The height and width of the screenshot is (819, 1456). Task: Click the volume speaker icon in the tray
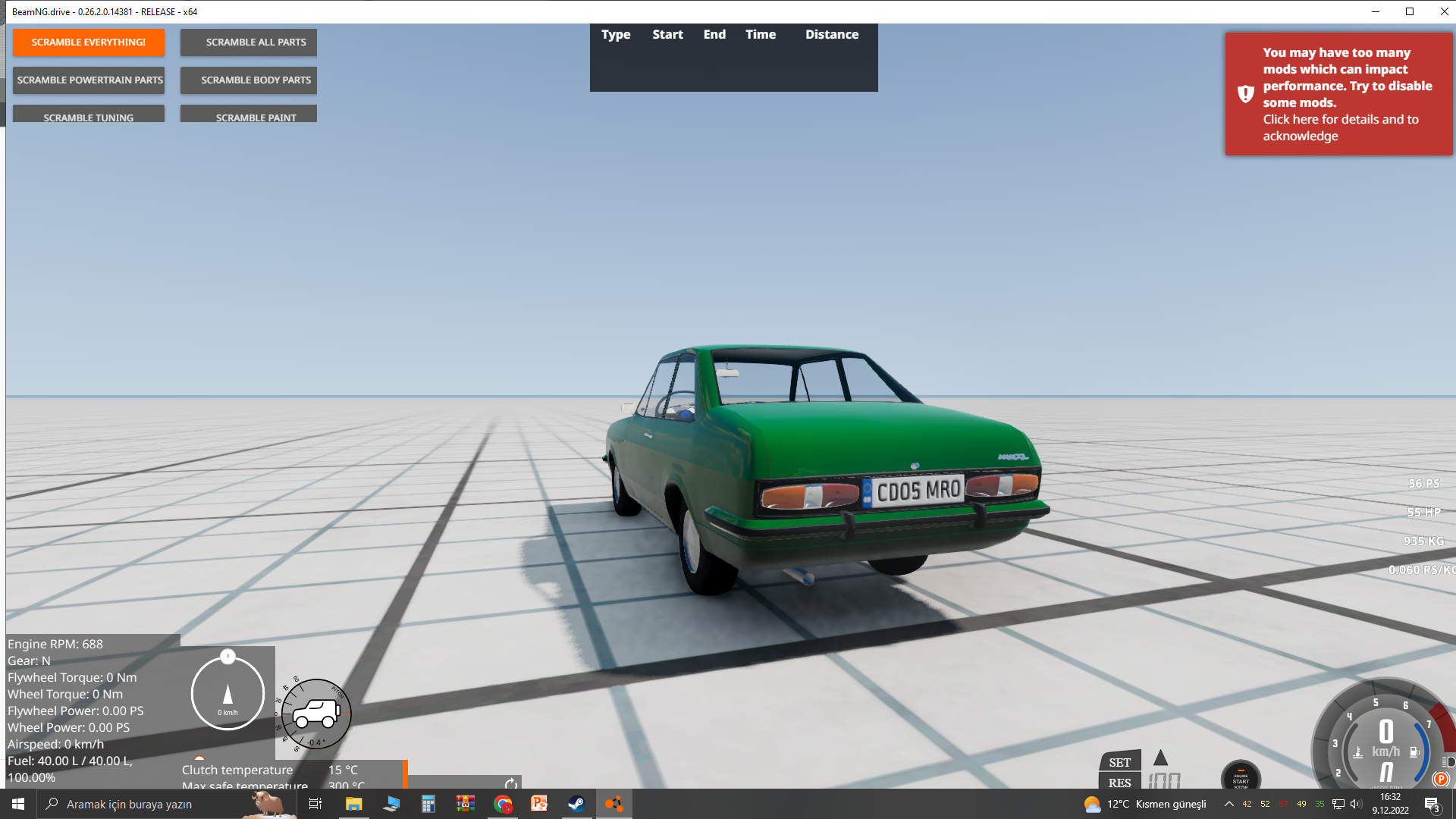(x=1356, y=804)
